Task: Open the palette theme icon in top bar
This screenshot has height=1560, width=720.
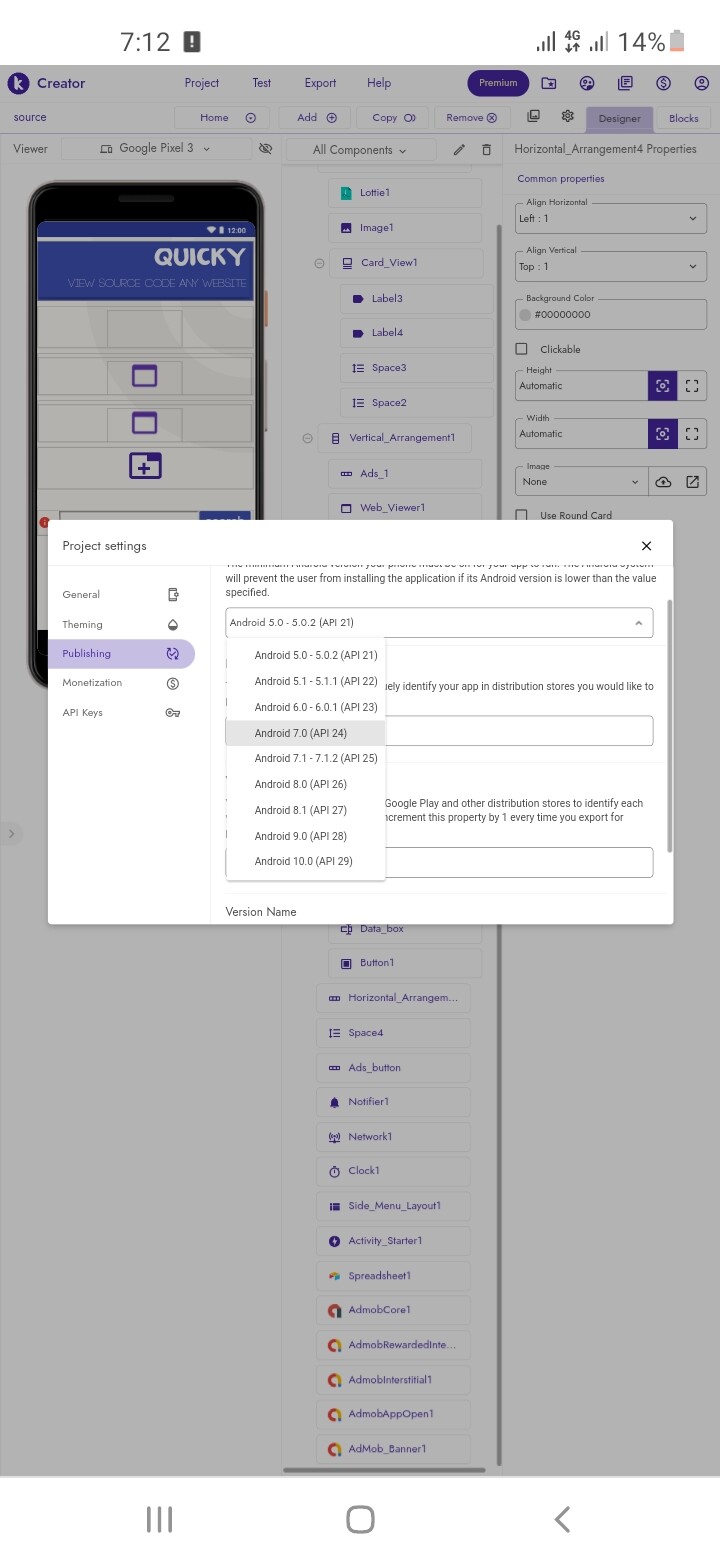Action: point(587,83)
